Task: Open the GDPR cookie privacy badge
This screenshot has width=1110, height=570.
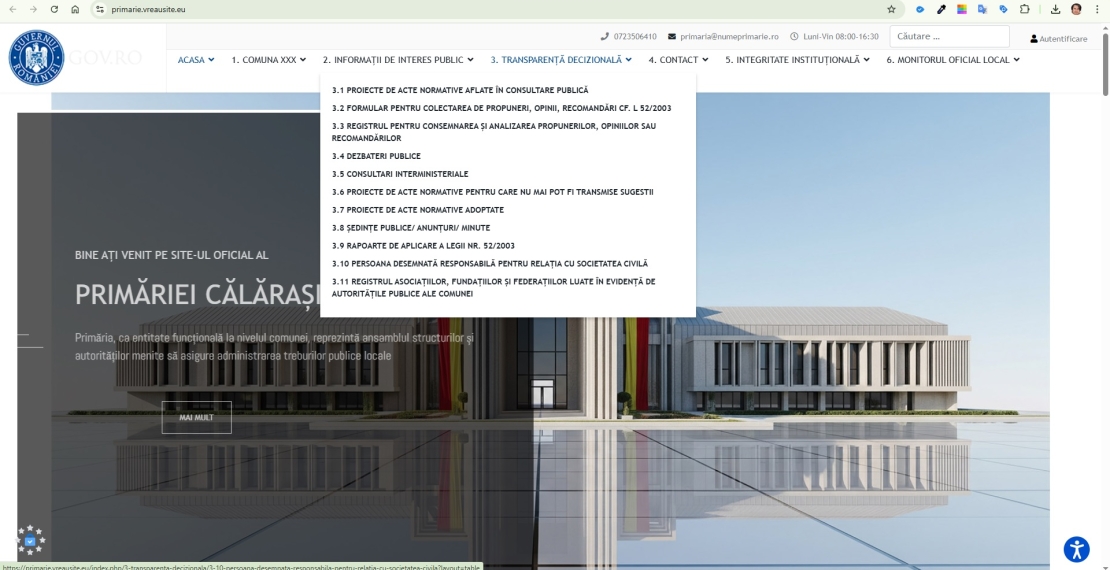Action: click(30, 540)
